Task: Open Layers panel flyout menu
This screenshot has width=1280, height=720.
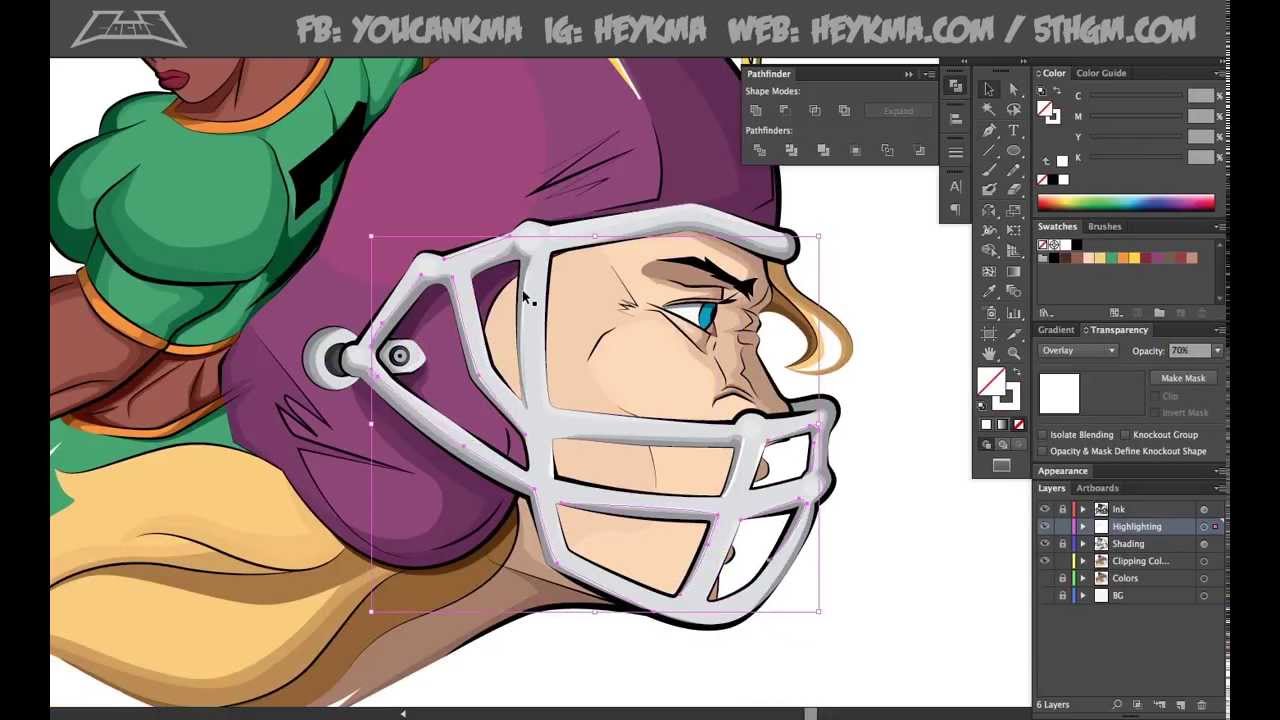Action: point(1219,488)
